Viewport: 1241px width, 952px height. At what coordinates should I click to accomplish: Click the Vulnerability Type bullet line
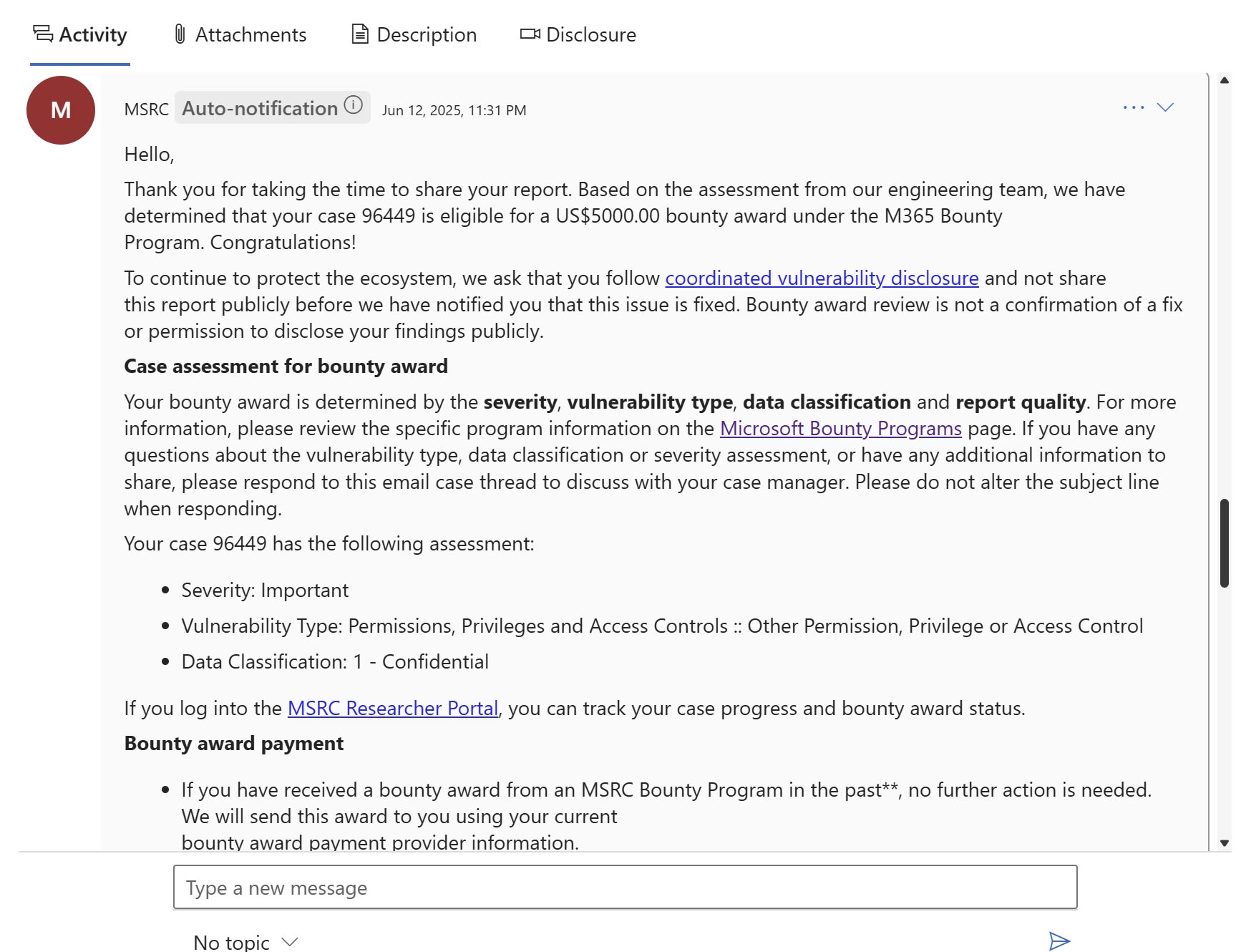[x=662, y=626]
